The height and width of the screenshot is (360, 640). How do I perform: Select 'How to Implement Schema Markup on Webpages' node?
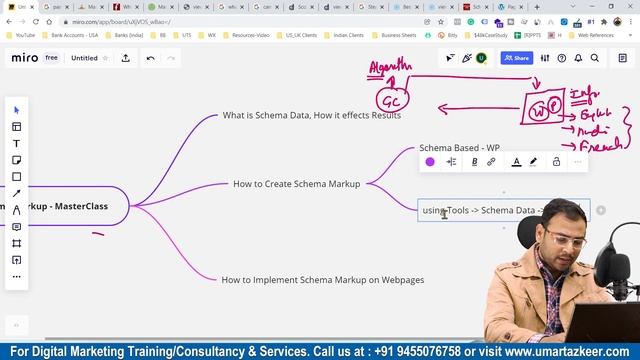tap(323, 280)
